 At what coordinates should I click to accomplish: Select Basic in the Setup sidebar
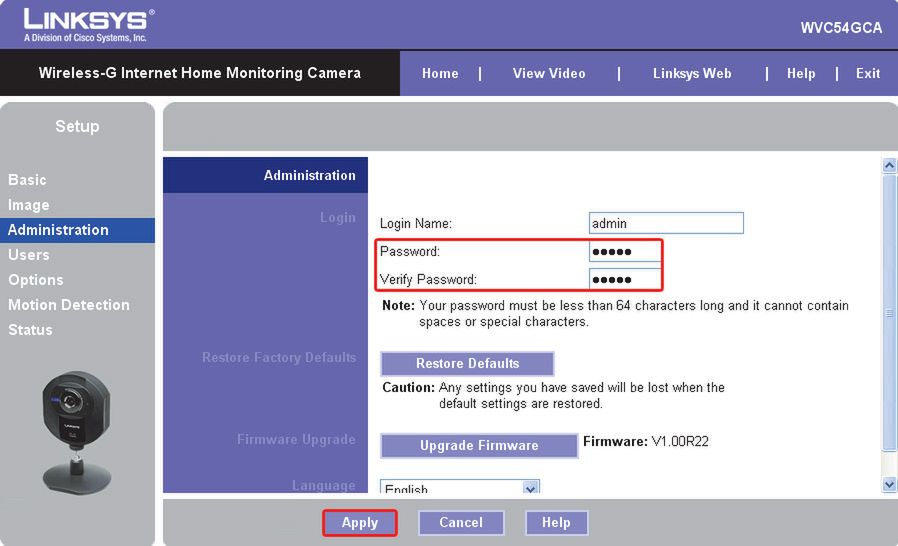27,180
